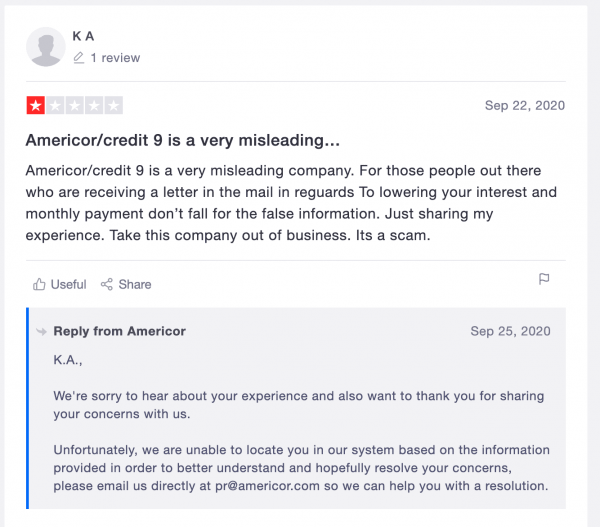
Task: Click the Sep 25, 2020 reply date
Action: (x=510, y=331)
